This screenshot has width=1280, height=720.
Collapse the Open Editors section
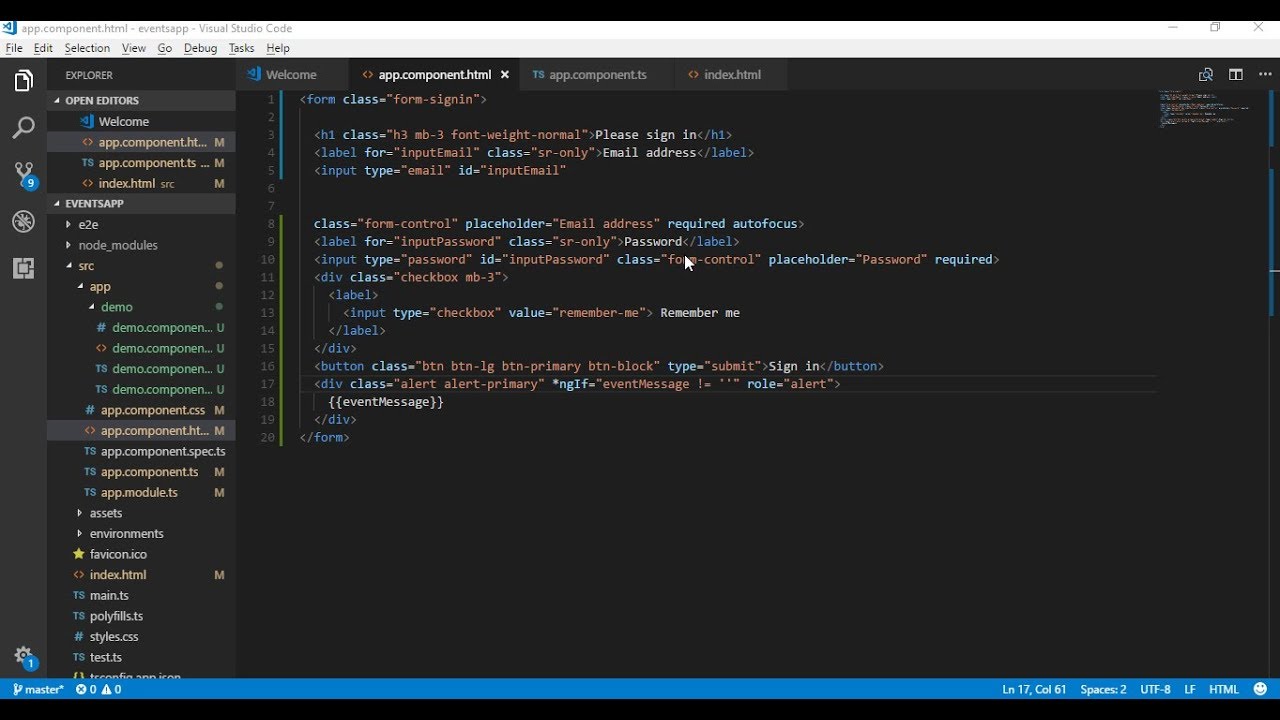[x=141, y=100]
